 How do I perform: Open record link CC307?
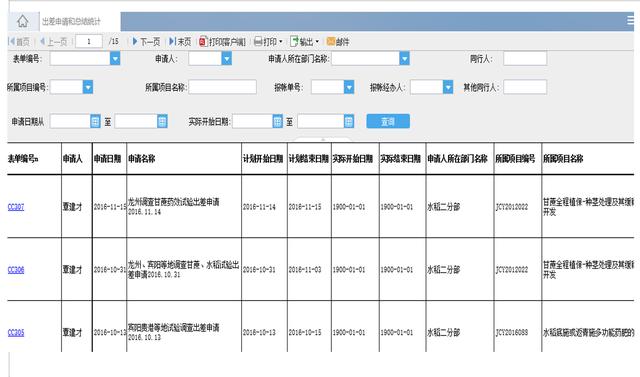[x=16, y=207]
